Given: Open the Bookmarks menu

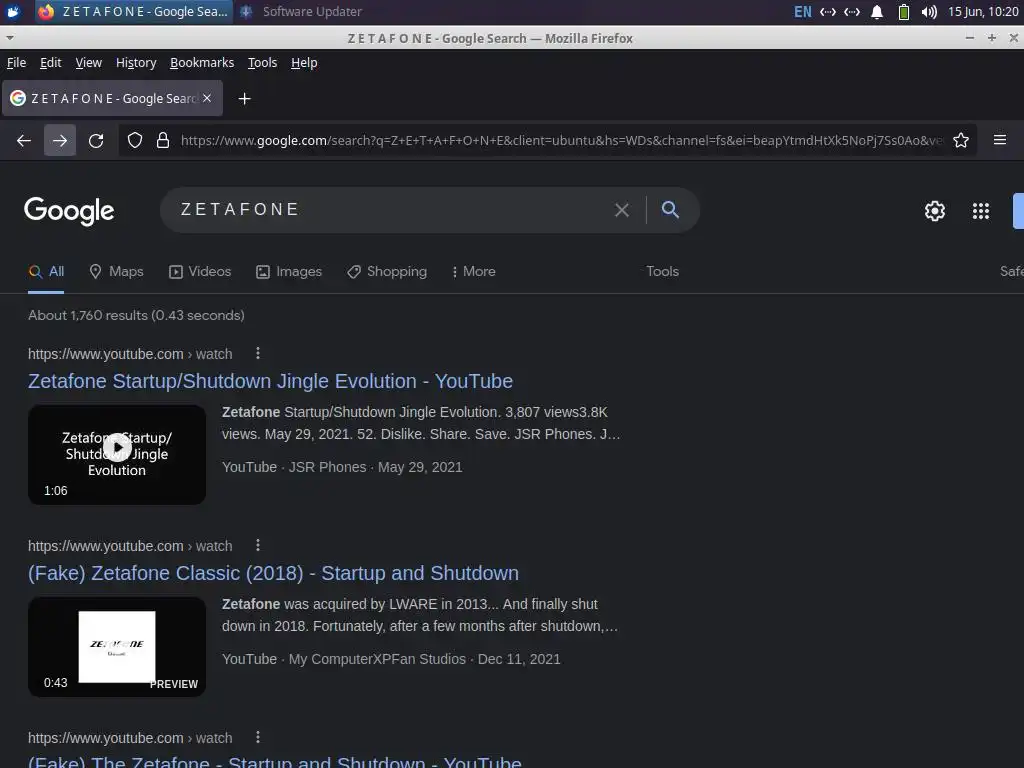Looking at the screenshot, I should 202,63.
